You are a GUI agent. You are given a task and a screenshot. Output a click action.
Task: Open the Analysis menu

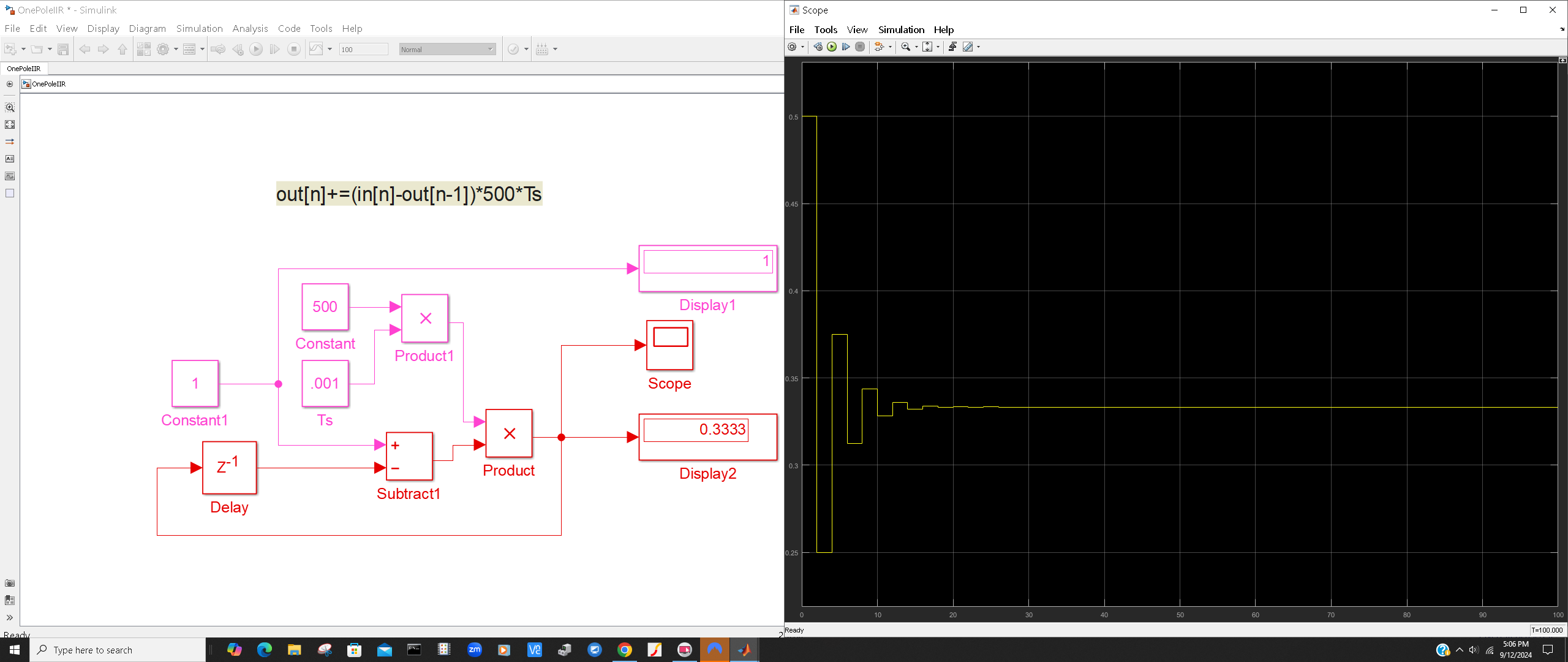(x=250, y=28)
